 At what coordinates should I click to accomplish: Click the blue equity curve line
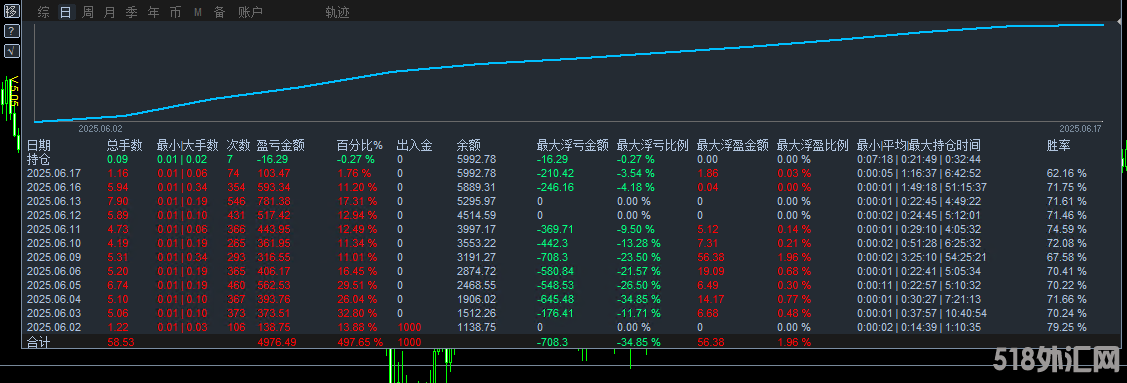pos(568,58)
